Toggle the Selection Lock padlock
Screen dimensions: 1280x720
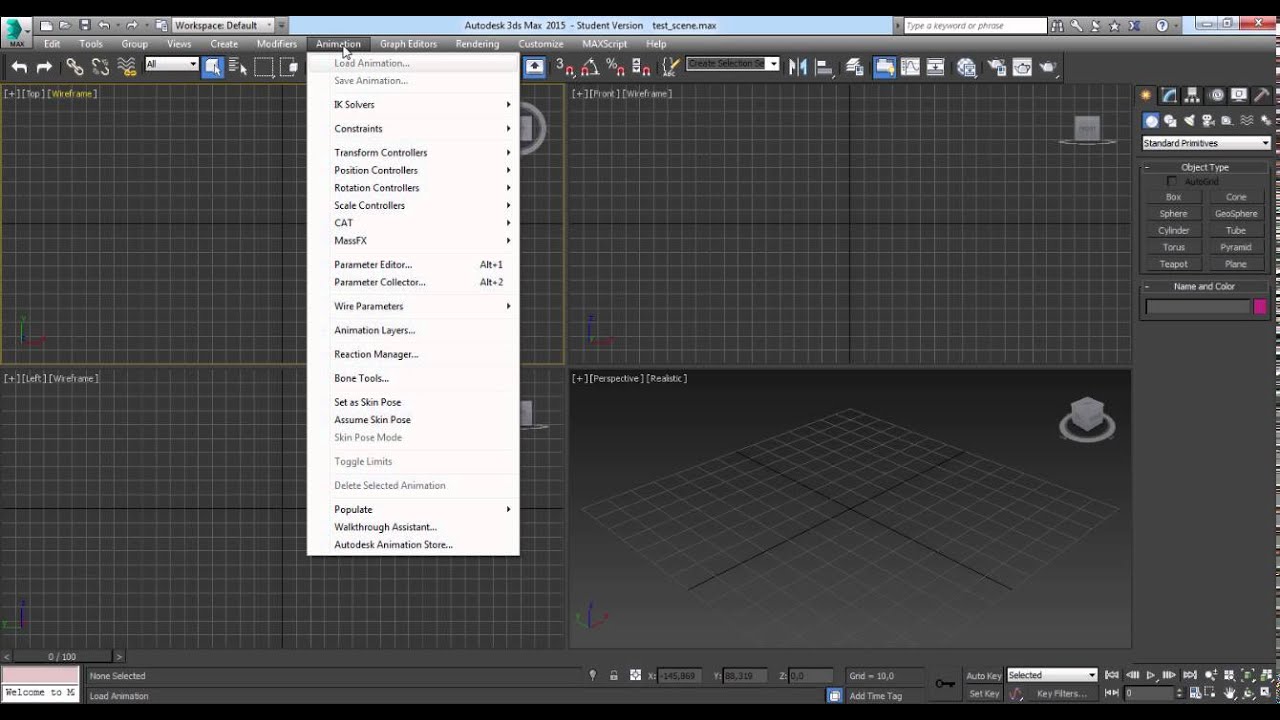point(613,676)
